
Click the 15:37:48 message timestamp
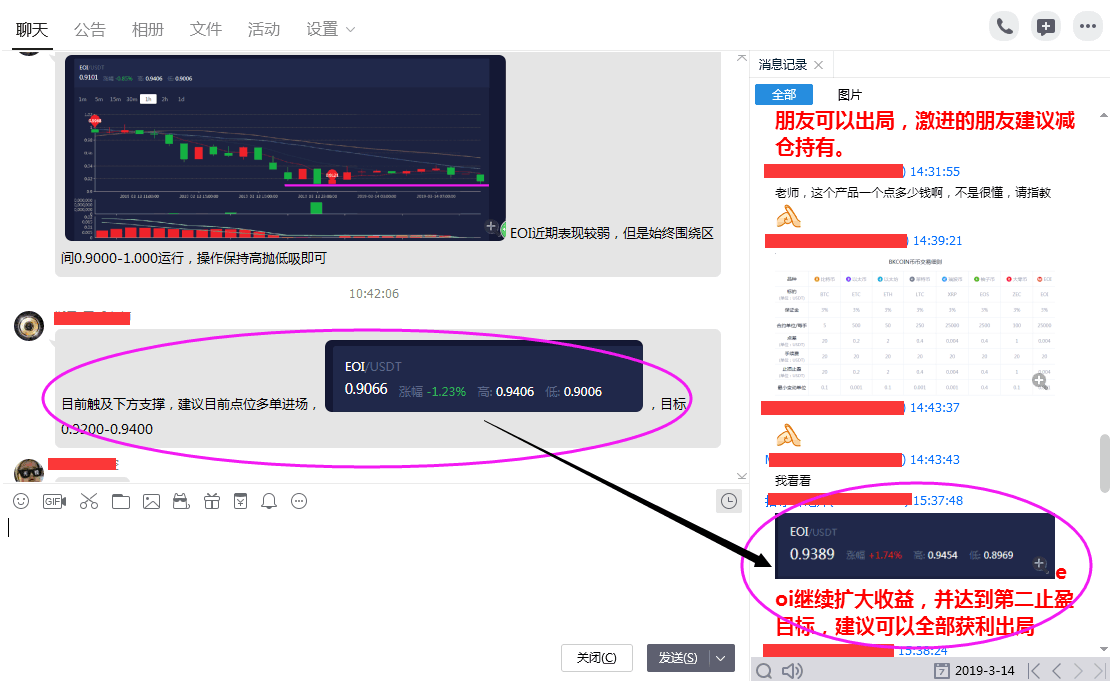point(937,500)
